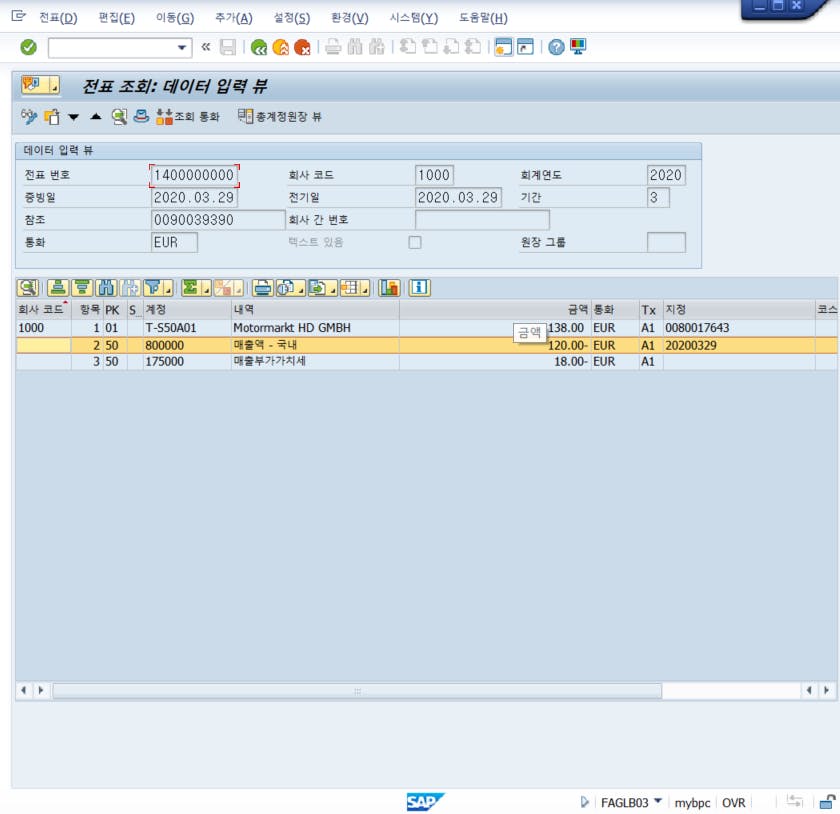Open the FAGLB03 status bar dropdown
The height and width of the screenshot is (814, 840).
(658, 801)
